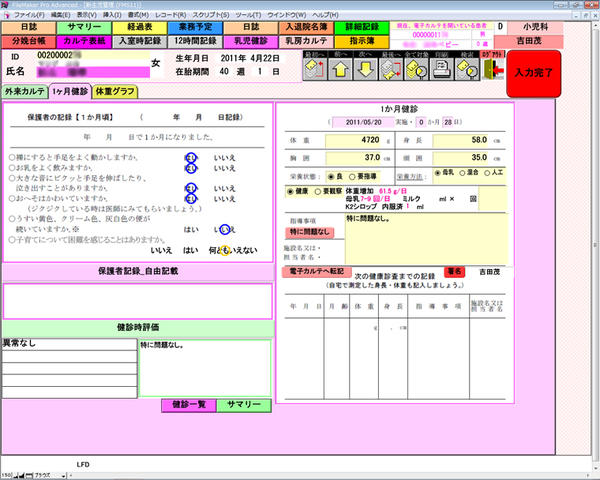Click the 詳細記録 button
The height and width of the screenshot is (480, 600).
pyautogui.click(x=362, y=27)
